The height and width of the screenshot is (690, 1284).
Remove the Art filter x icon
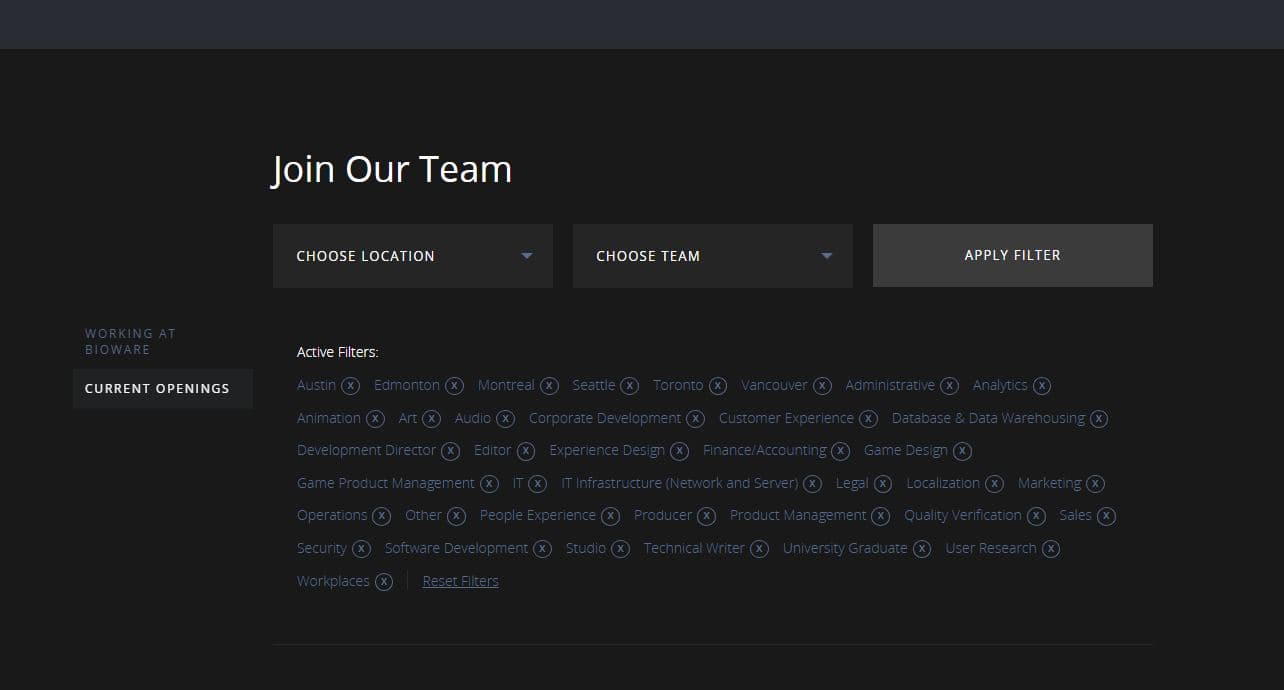431,419
